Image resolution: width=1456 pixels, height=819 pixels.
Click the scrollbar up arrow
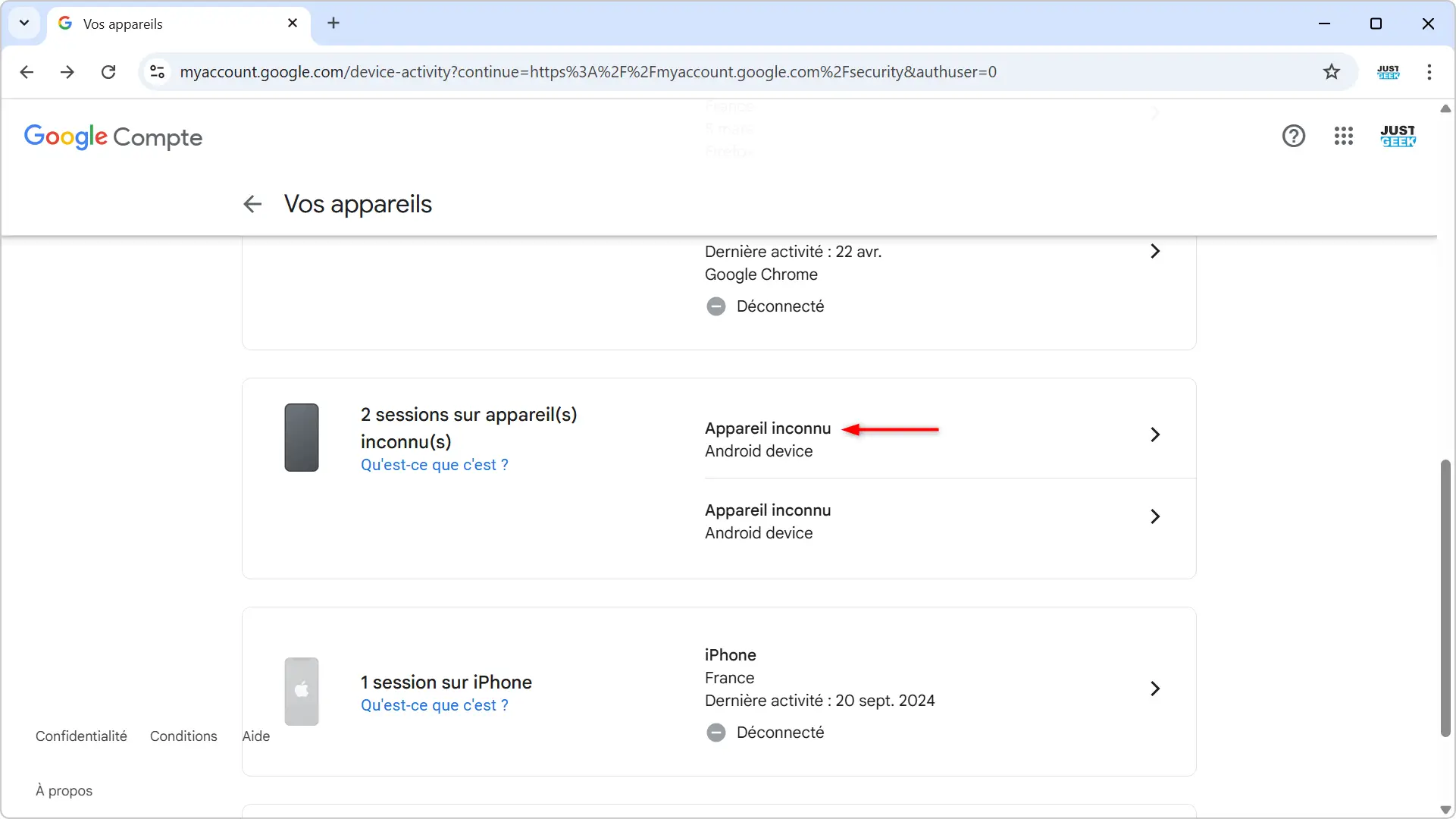(1445, 108)
